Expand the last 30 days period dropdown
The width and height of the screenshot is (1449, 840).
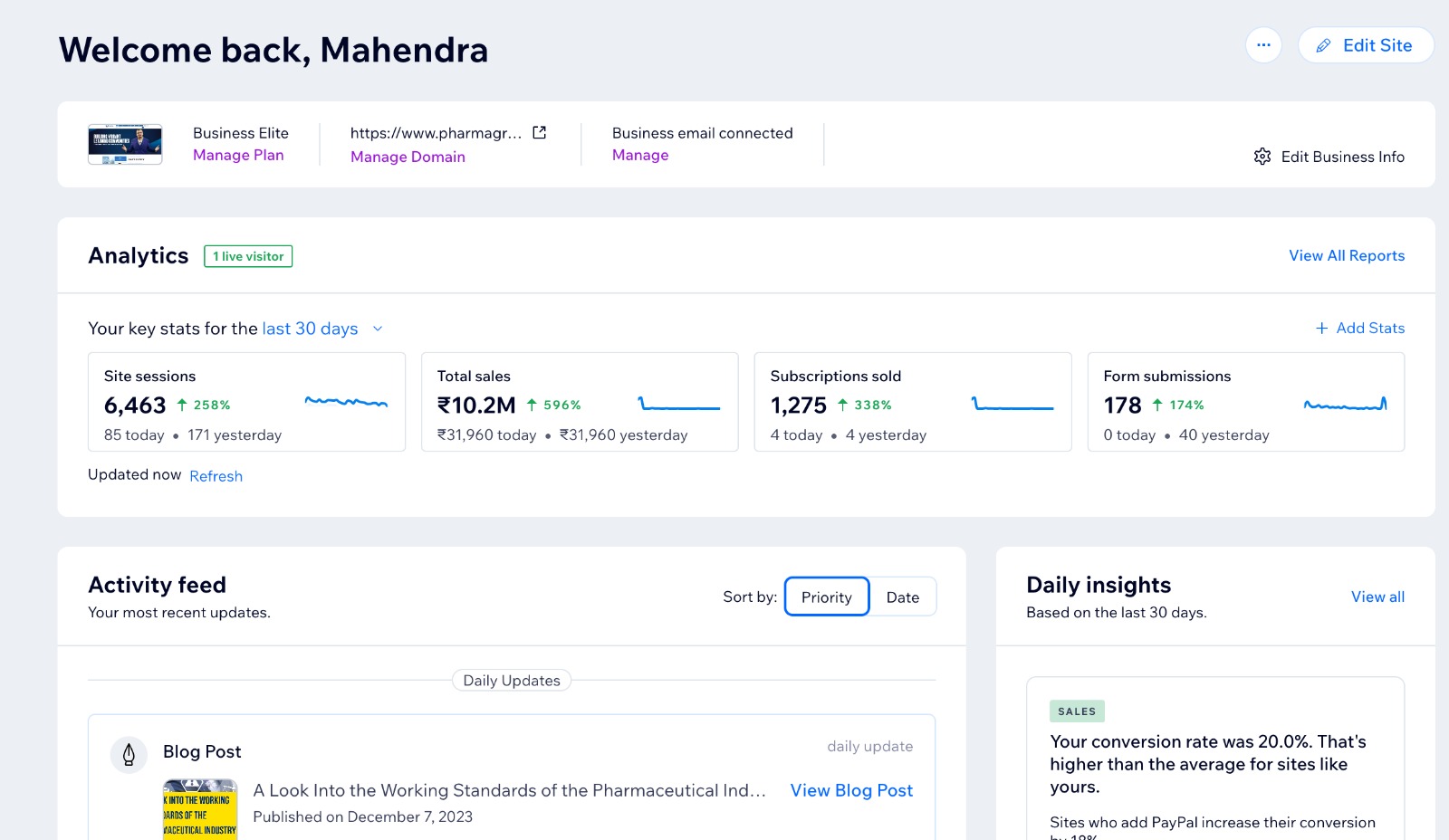(x=378, y=329)
